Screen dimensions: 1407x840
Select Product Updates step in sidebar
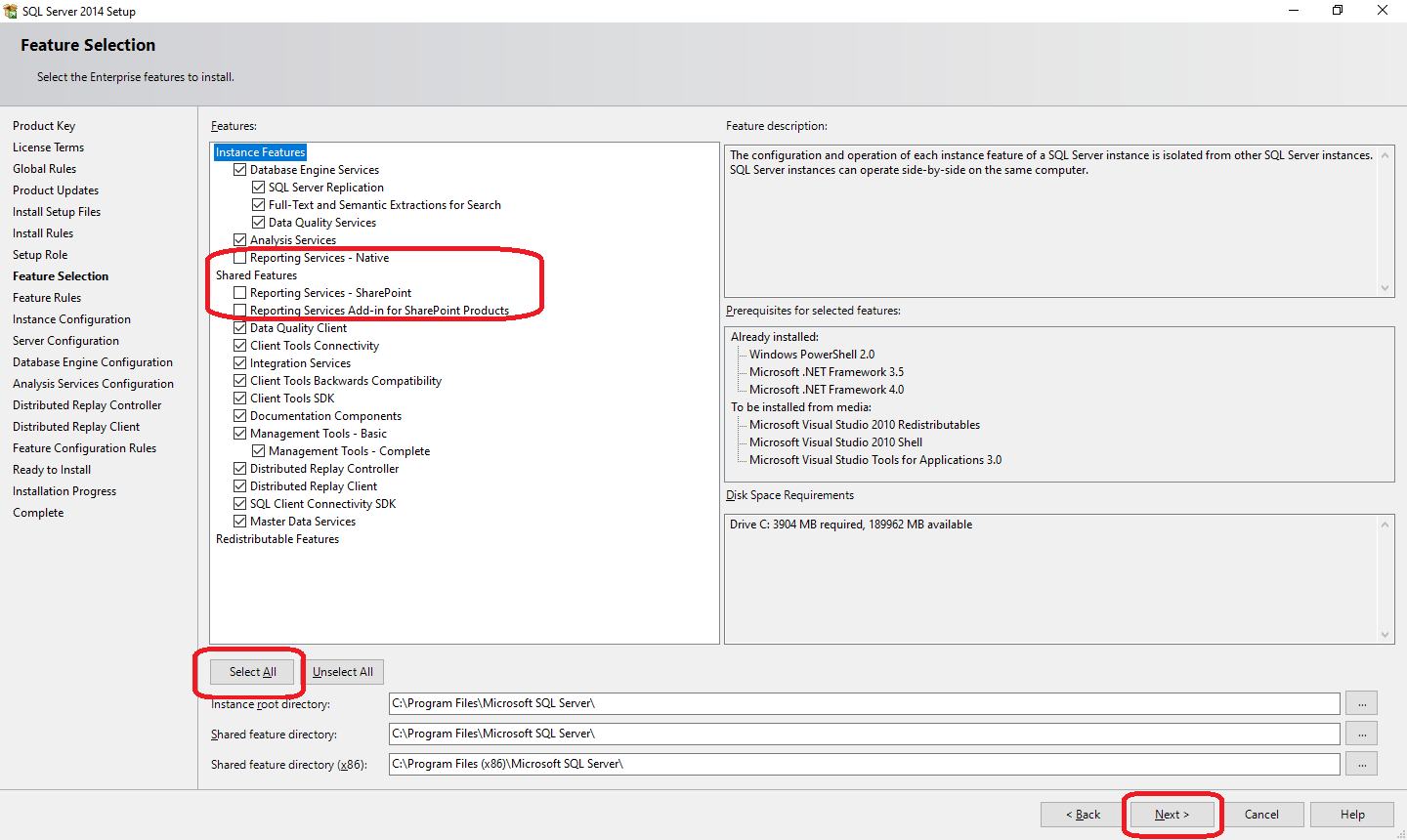(56, 190)
